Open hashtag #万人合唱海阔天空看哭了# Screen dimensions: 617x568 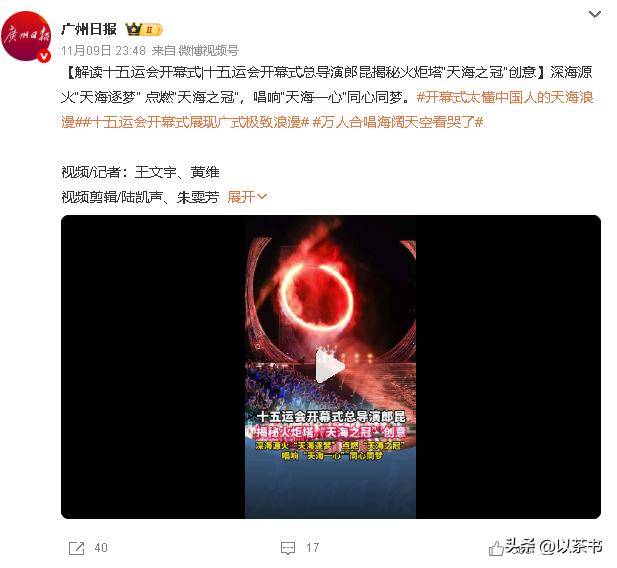[x=397, y=122]
